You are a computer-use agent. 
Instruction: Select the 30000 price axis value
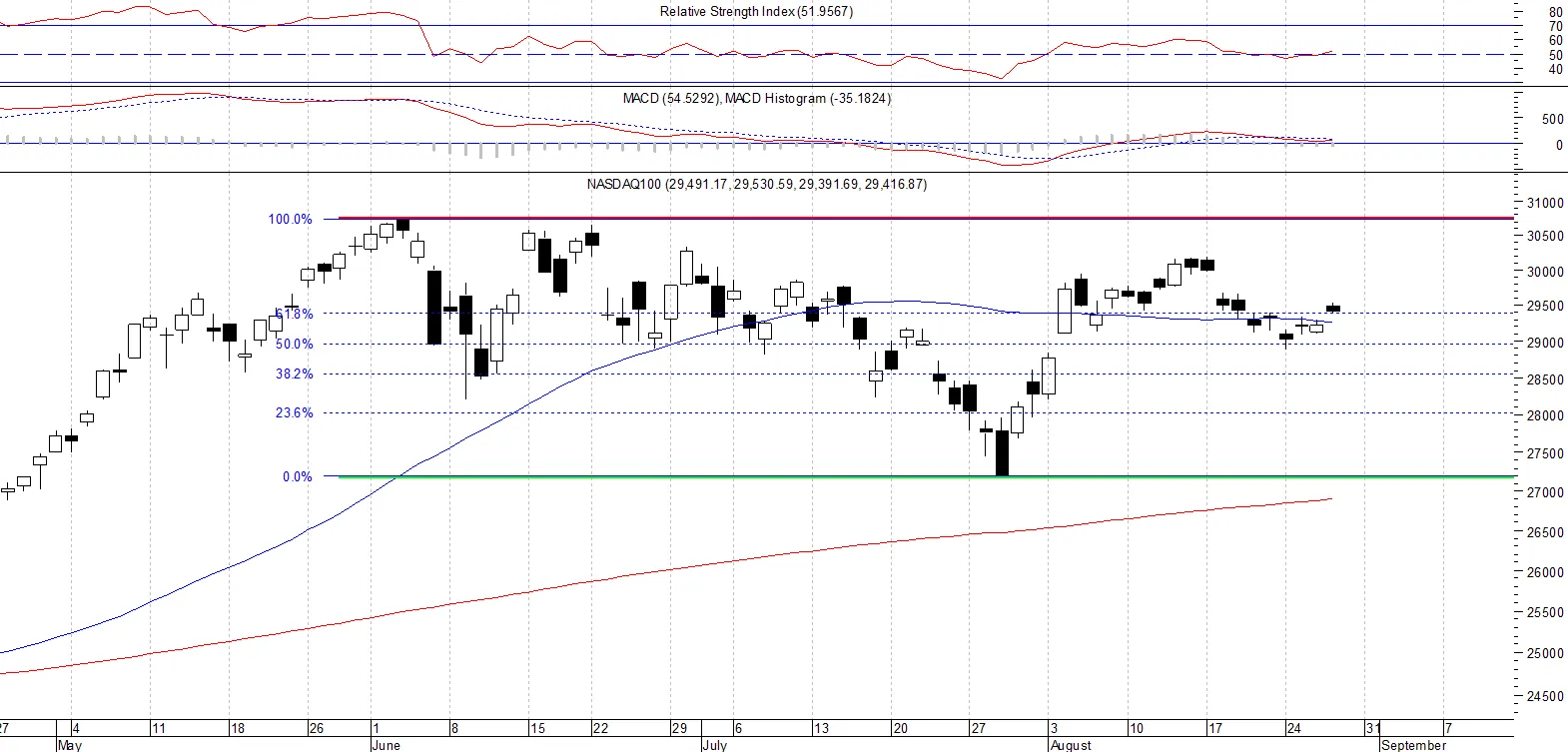pos(1545,272)
